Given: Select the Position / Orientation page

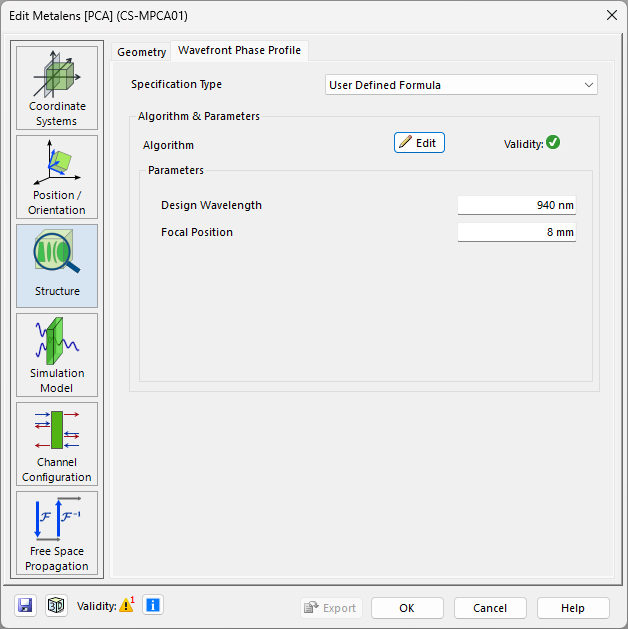Looking at the screenshot, I should 57,177.
